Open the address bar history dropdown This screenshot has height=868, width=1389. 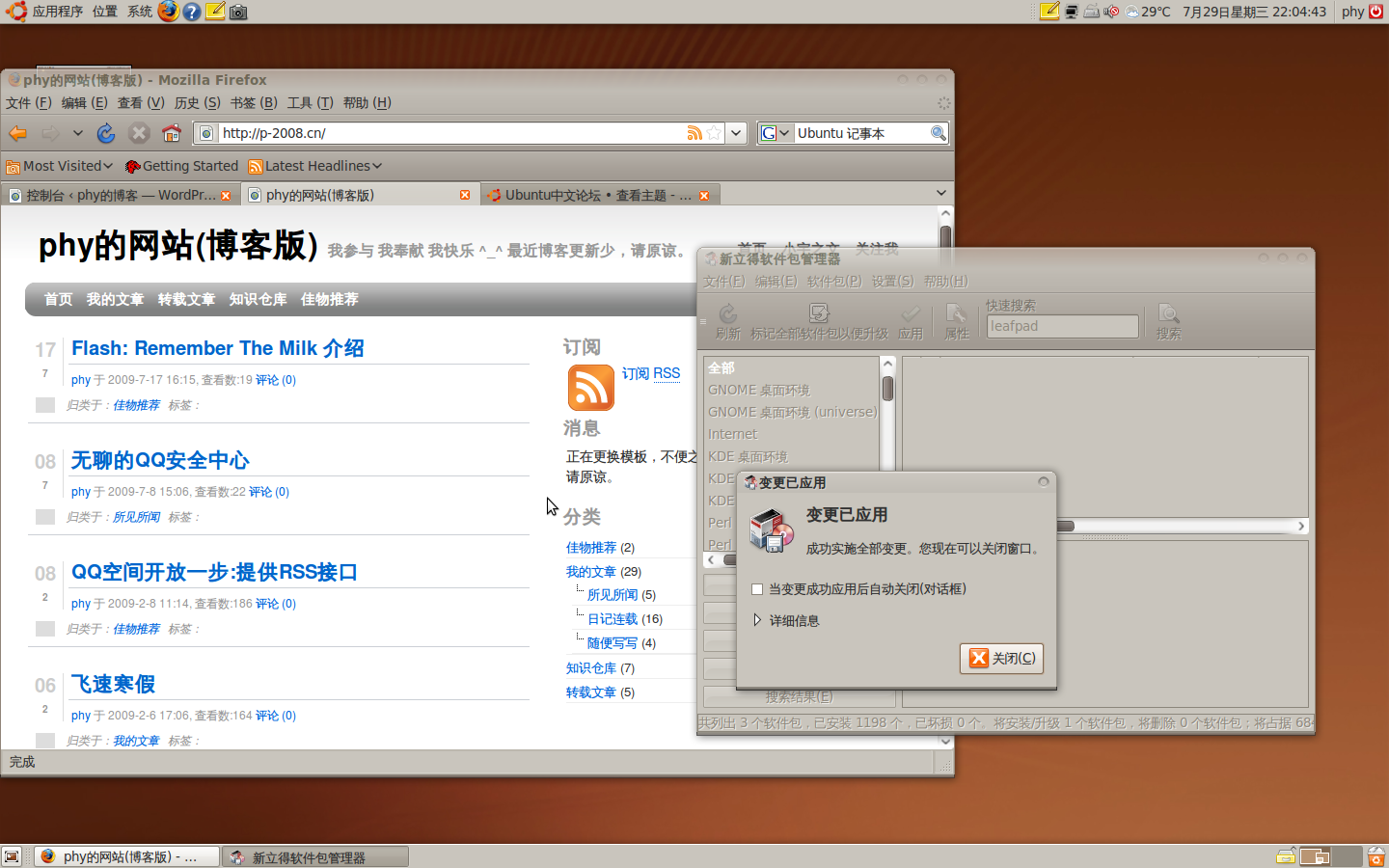737,133
